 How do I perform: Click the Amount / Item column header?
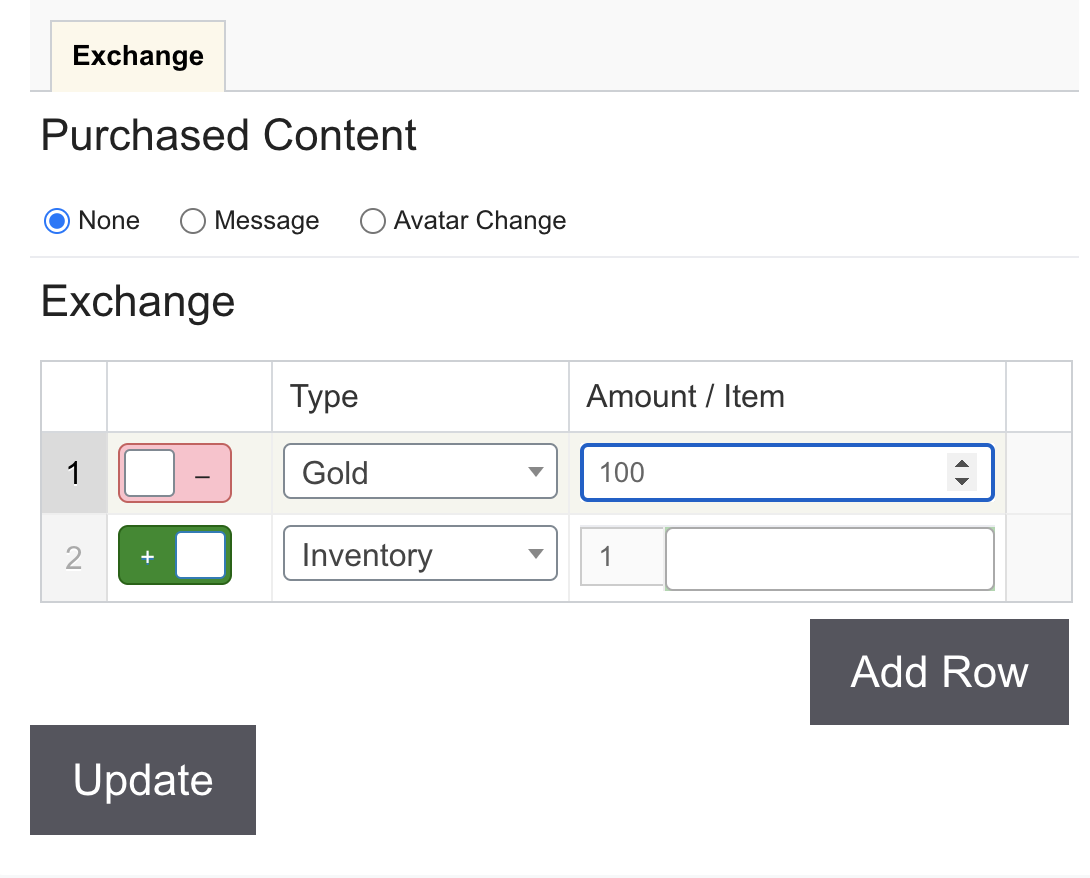(787, 397)
